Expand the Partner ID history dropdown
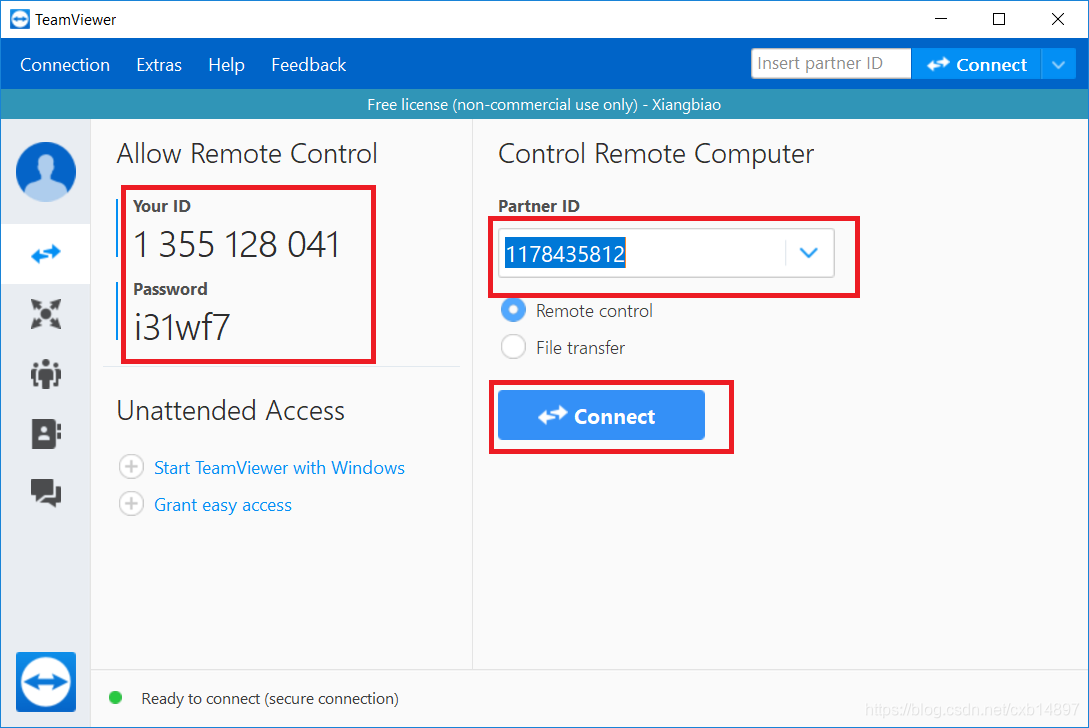Screen dimensions: 1089x728 click(x=809, y=253)
